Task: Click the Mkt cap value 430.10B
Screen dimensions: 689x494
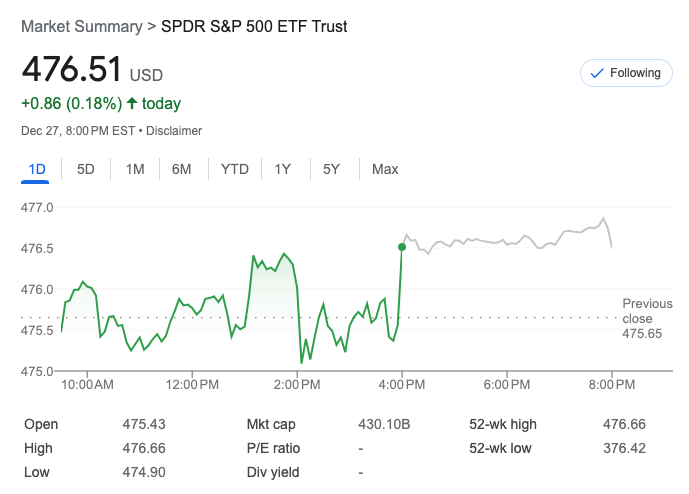Action: coord(384,424)
